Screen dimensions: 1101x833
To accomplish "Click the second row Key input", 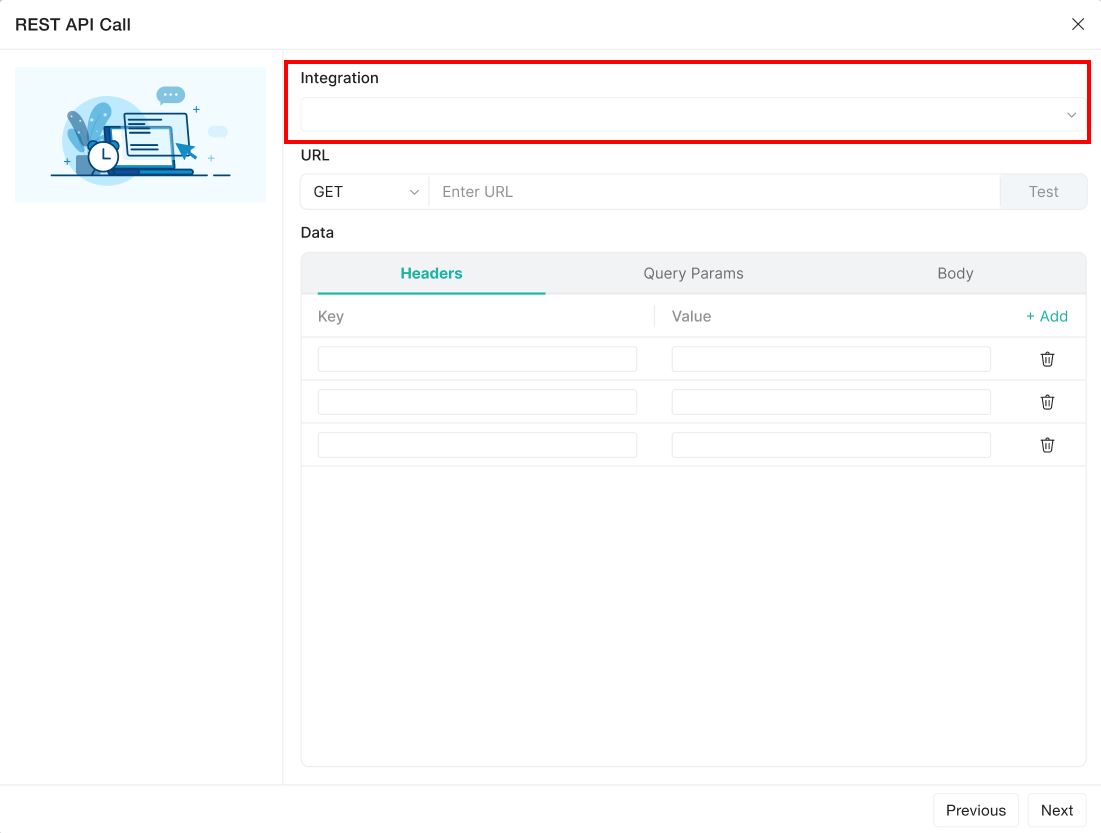I will coord(477,402).
